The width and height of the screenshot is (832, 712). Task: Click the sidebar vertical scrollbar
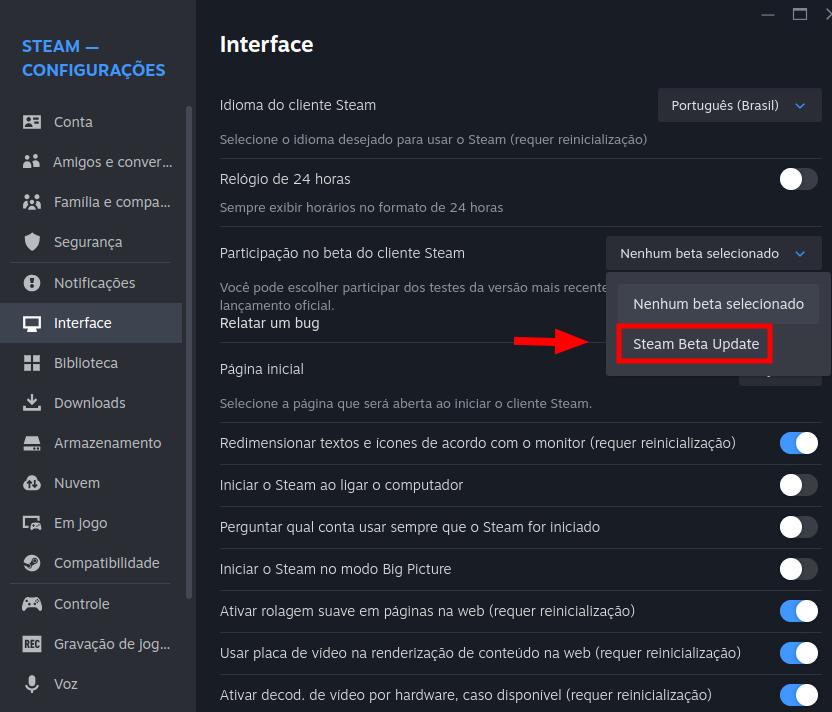pyautogui.click(x=188, y=352)
